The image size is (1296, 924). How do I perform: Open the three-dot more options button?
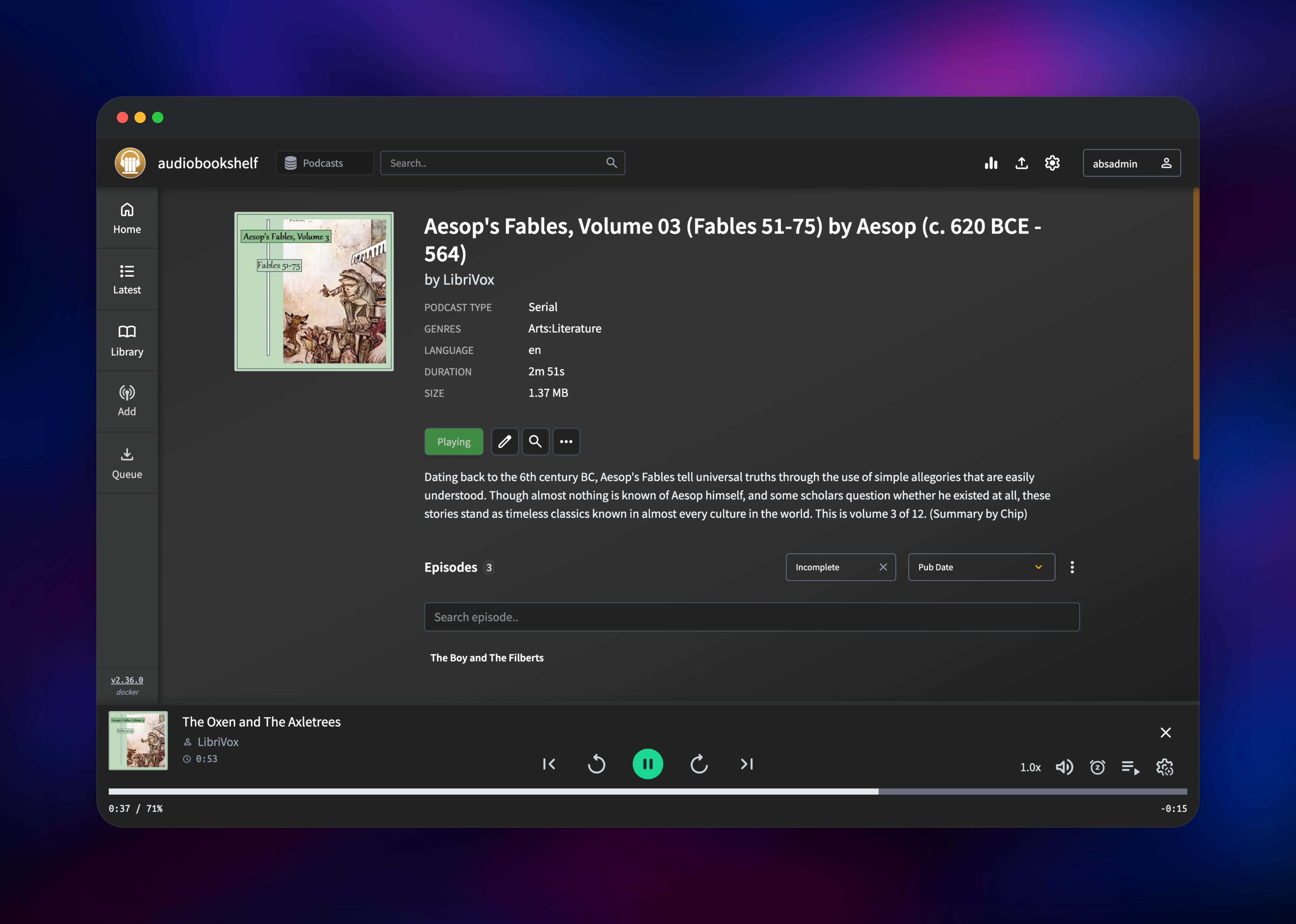click(566, 441)
